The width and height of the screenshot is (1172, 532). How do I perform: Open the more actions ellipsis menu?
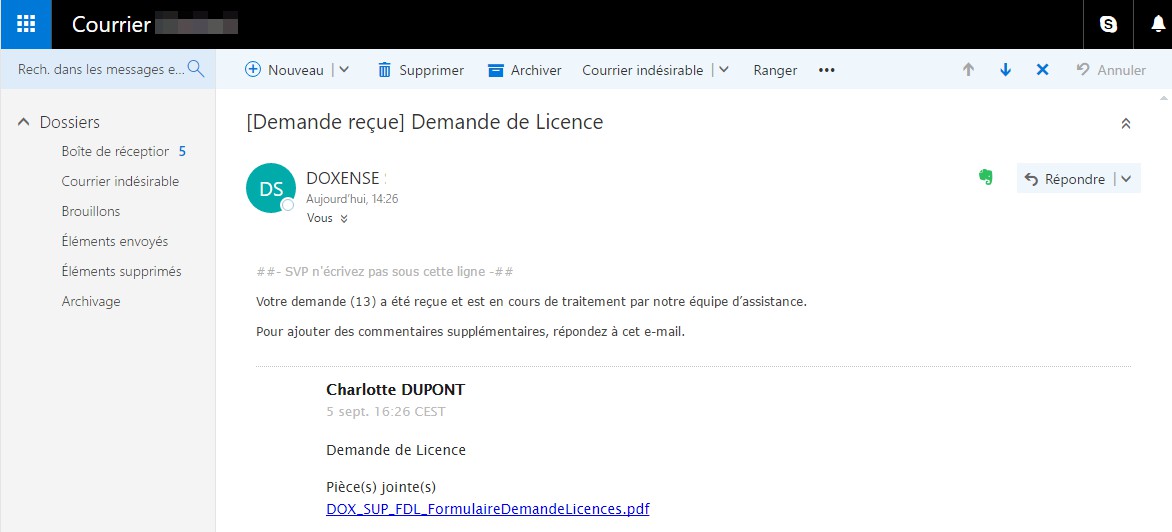[x=826, y=70]
